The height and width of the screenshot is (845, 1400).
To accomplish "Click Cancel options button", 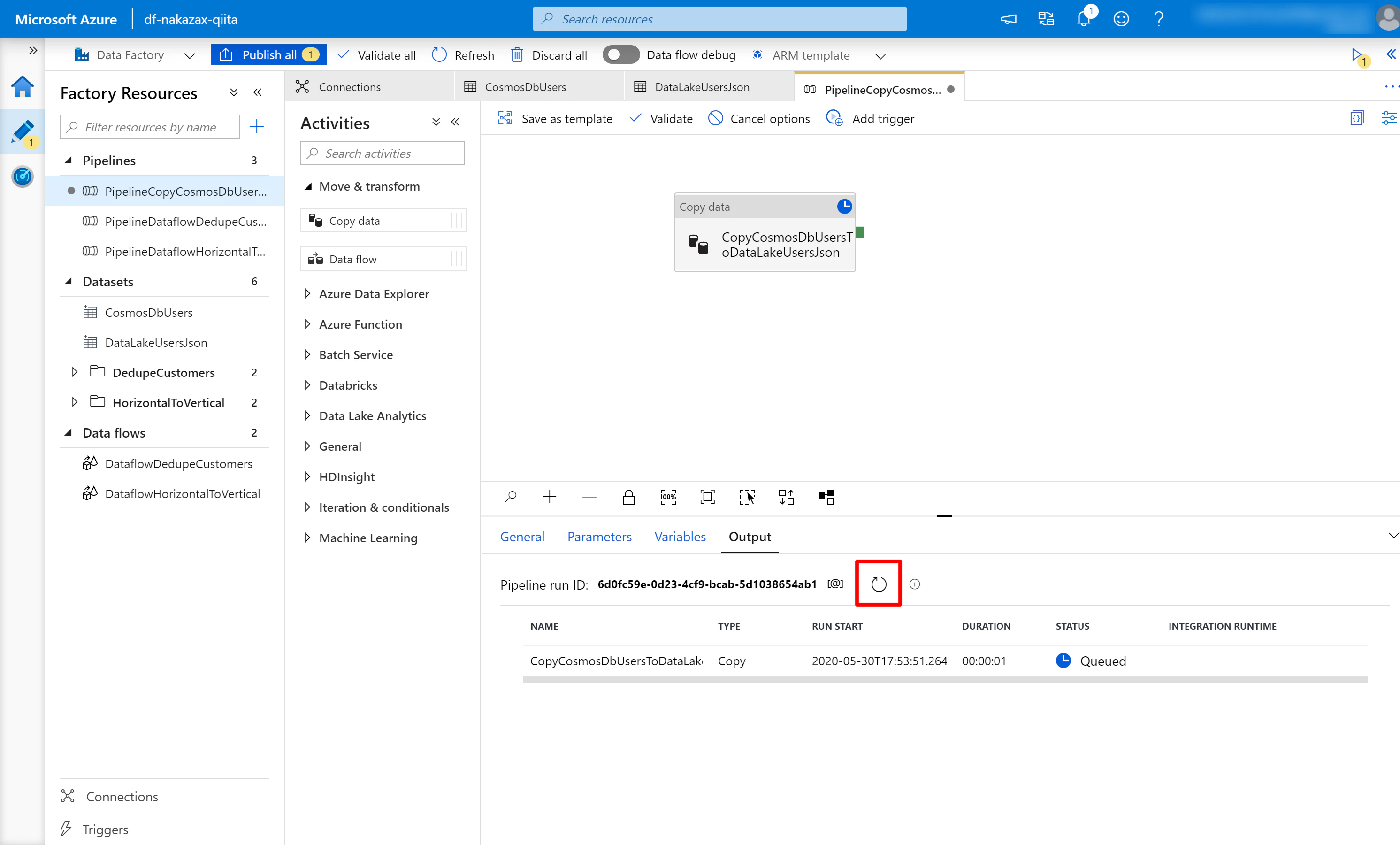I will tap(759, 118).
